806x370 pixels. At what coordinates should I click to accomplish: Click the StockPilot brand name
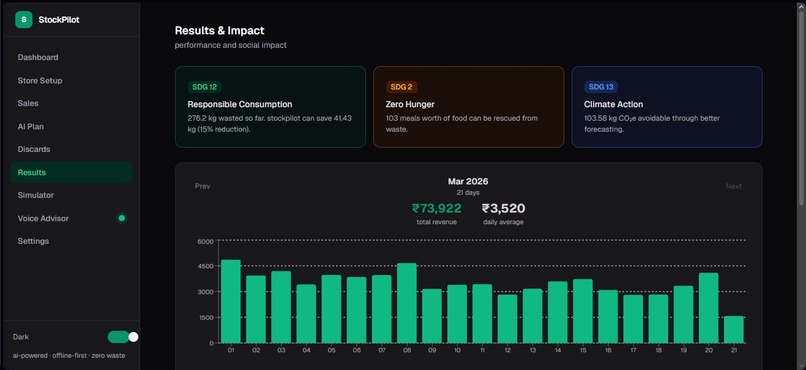(x=59, y=20)
